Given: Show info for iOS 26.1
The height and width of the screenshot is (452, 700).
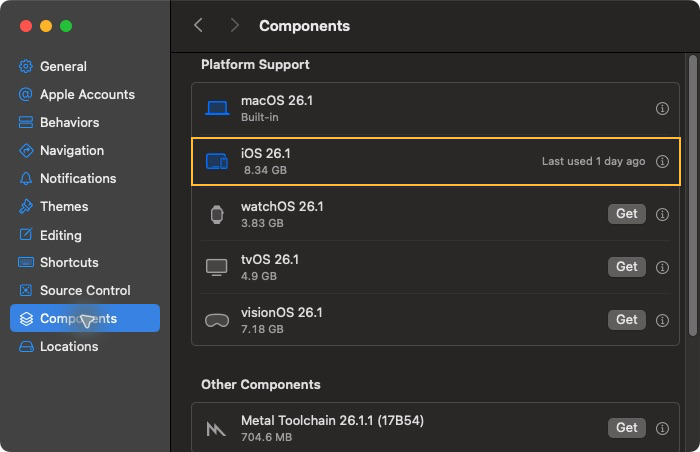Looking at the screenshot, I should (x=662, y=161).
